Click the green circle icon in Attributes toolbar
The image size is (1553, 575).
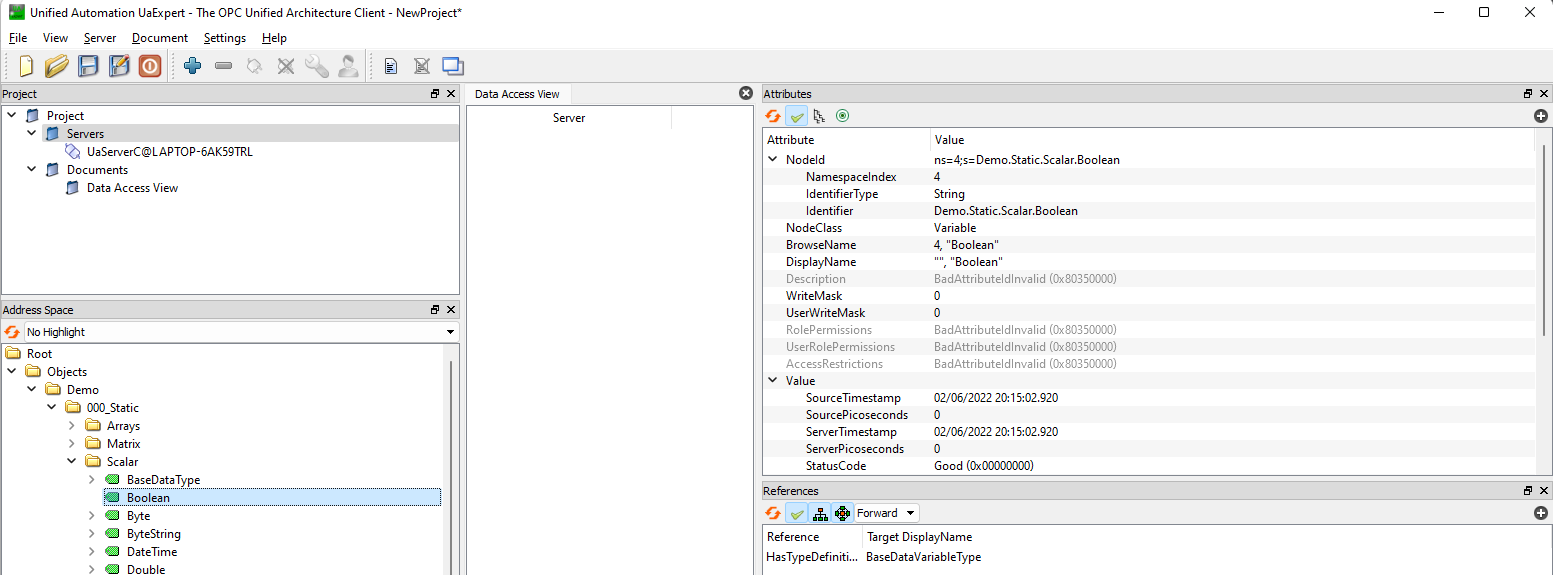click(842, 116)
